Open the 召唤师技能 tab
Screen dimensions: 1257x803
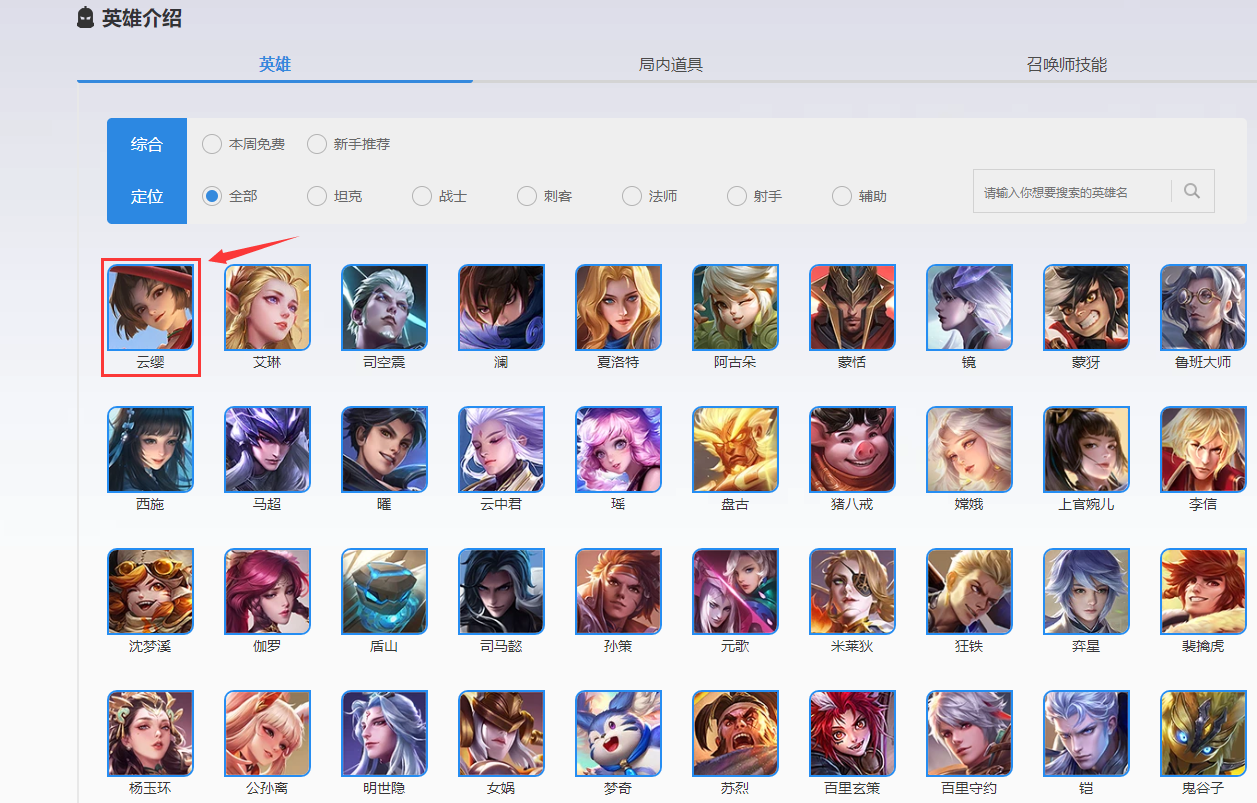[1067, 64]
